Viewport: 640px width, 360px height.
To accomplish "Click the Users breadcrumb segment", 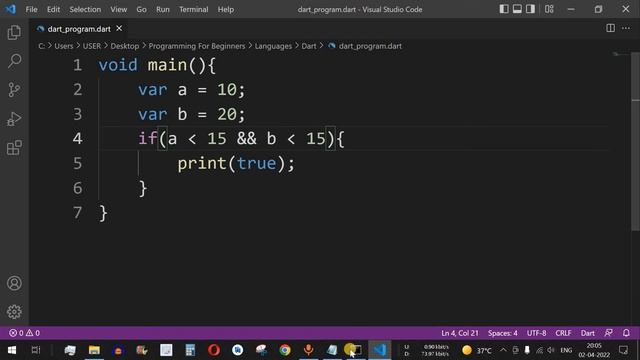I will (x=64, y=46).
